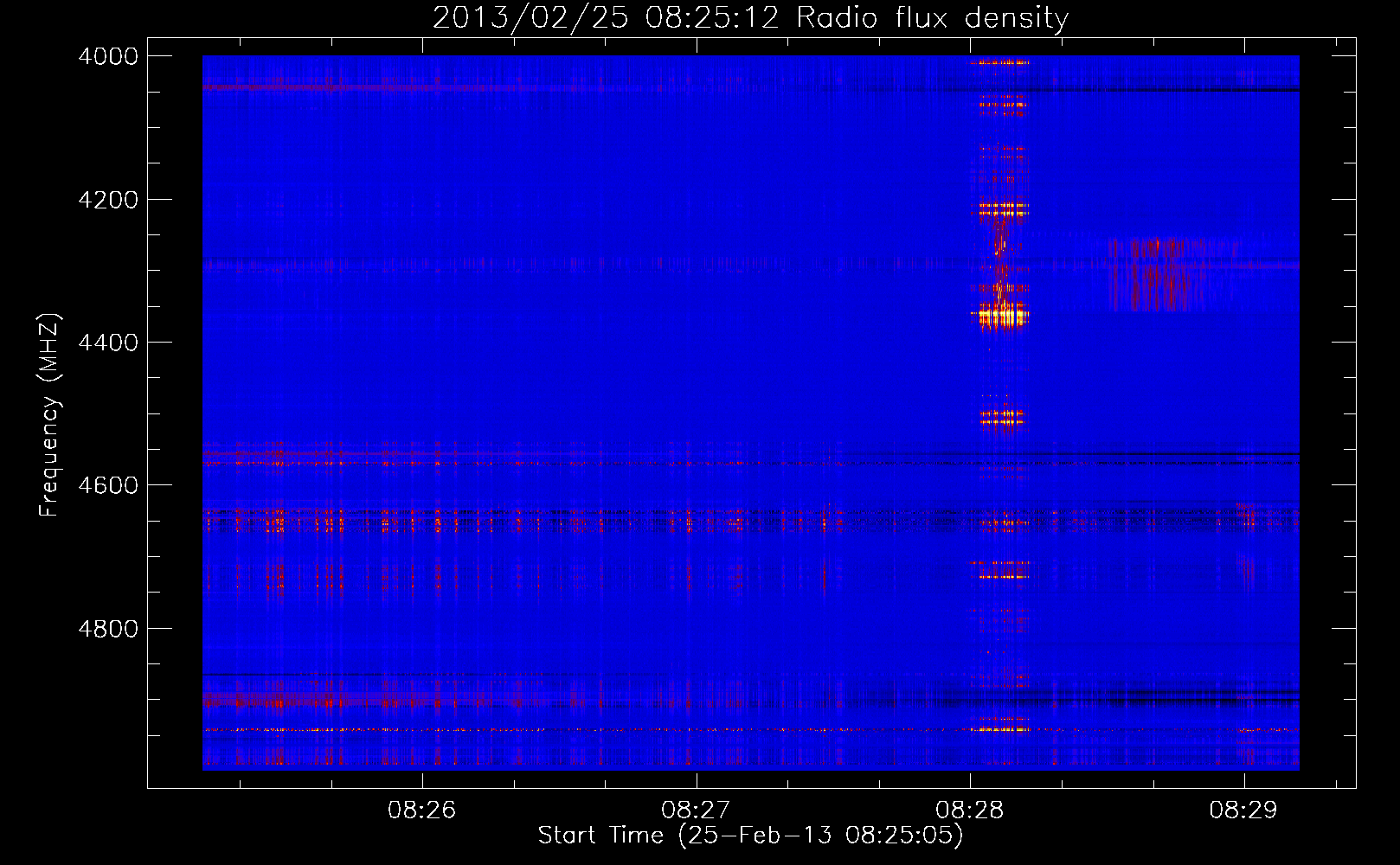The image size is (1400, 865).
Task: Click the "Frequency (MHZ)" axis label
Action: (x=49, y=415)
